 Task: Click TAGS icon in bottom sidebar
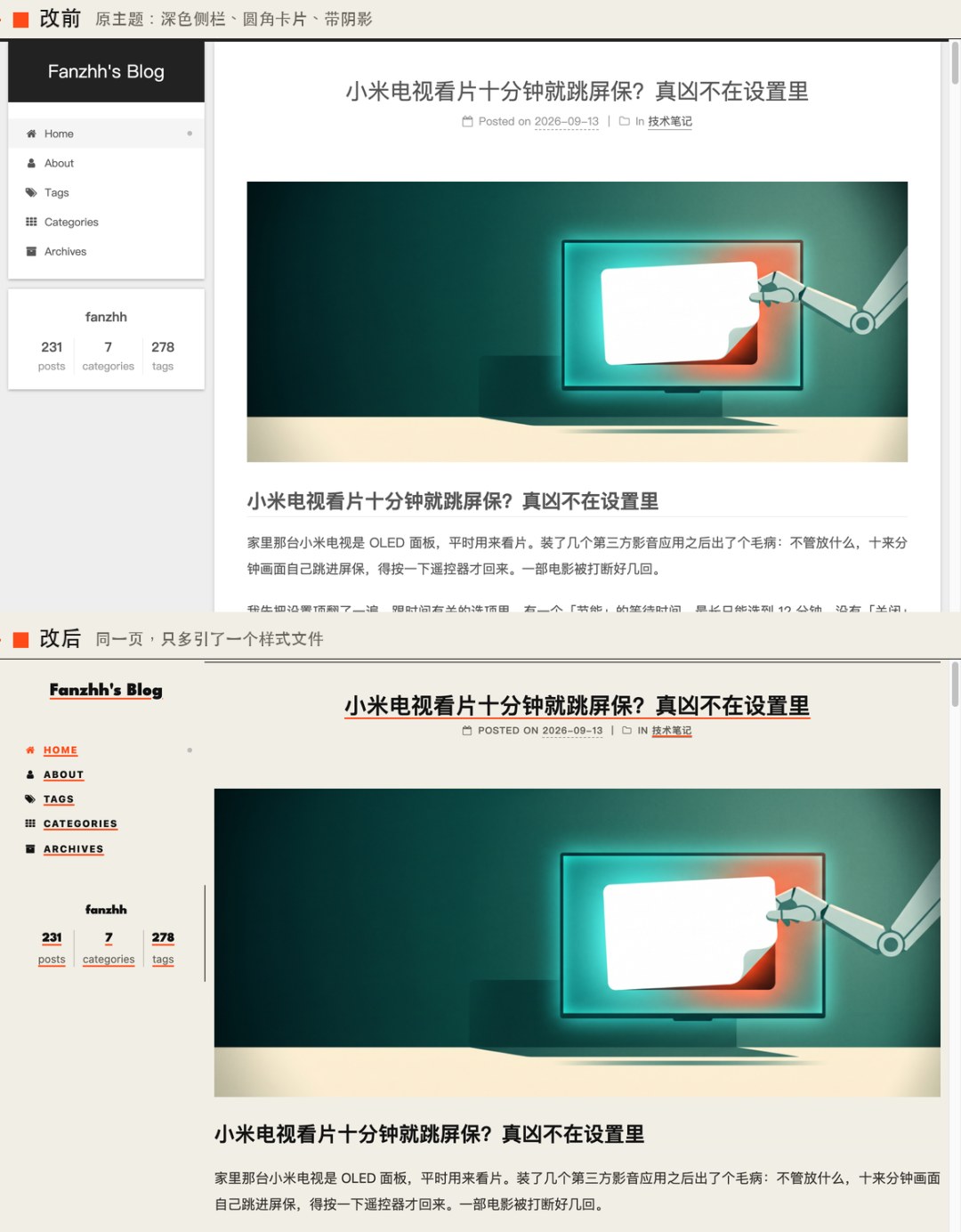pos(30,799)
